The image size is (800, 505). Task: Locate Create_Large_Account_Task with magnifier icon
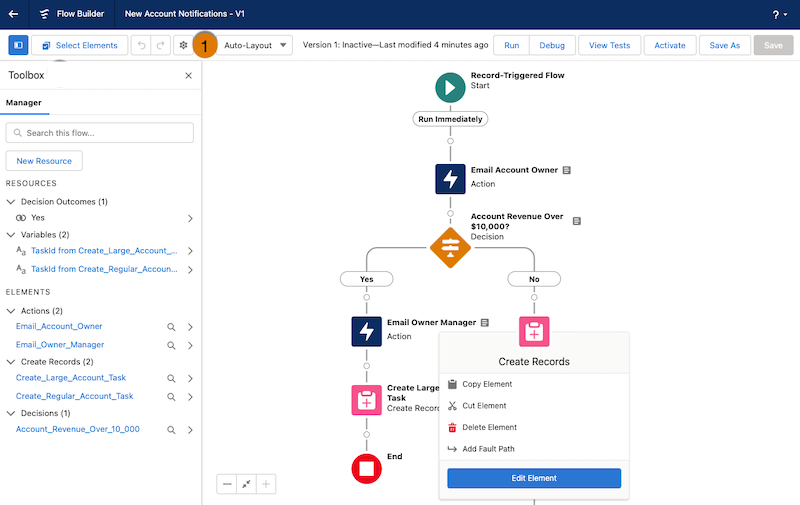point(171,378)
